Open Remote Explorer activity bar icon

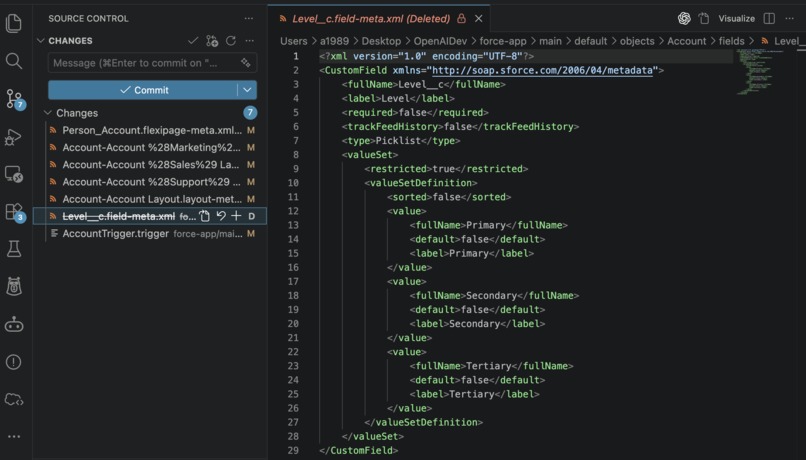pyautogui.click(x=14, y=174)
